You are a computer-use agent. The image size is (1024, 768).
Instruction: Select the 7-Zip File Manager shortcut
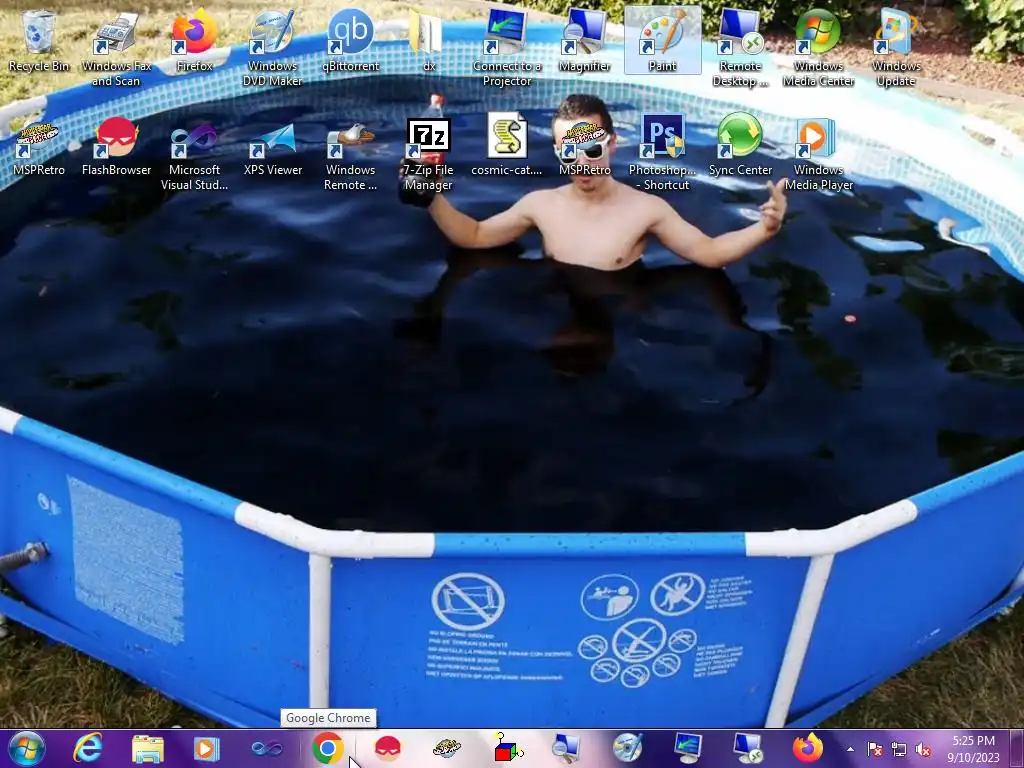pos(428,153)
